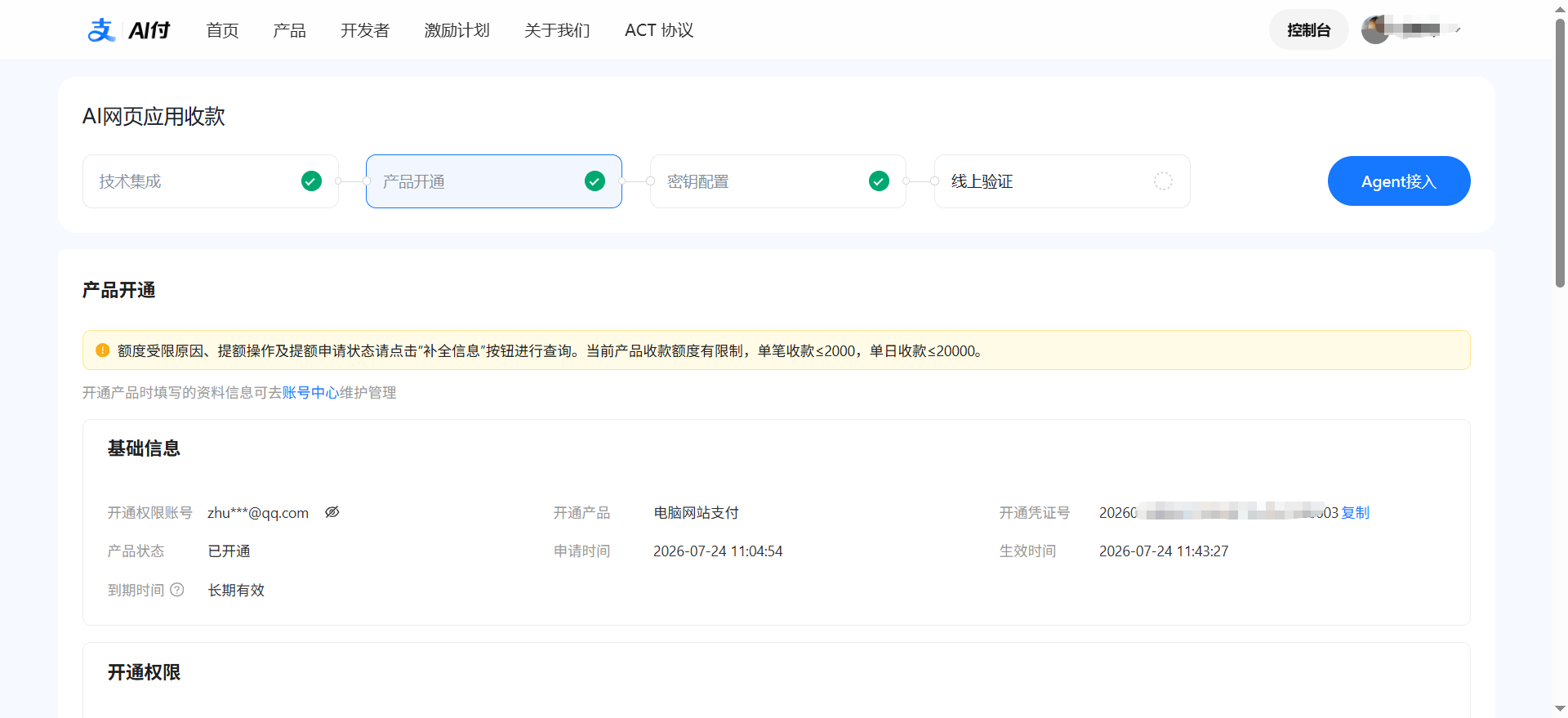Open the 产品 nav menu
Screen dimensions: 1568x718
289,30
